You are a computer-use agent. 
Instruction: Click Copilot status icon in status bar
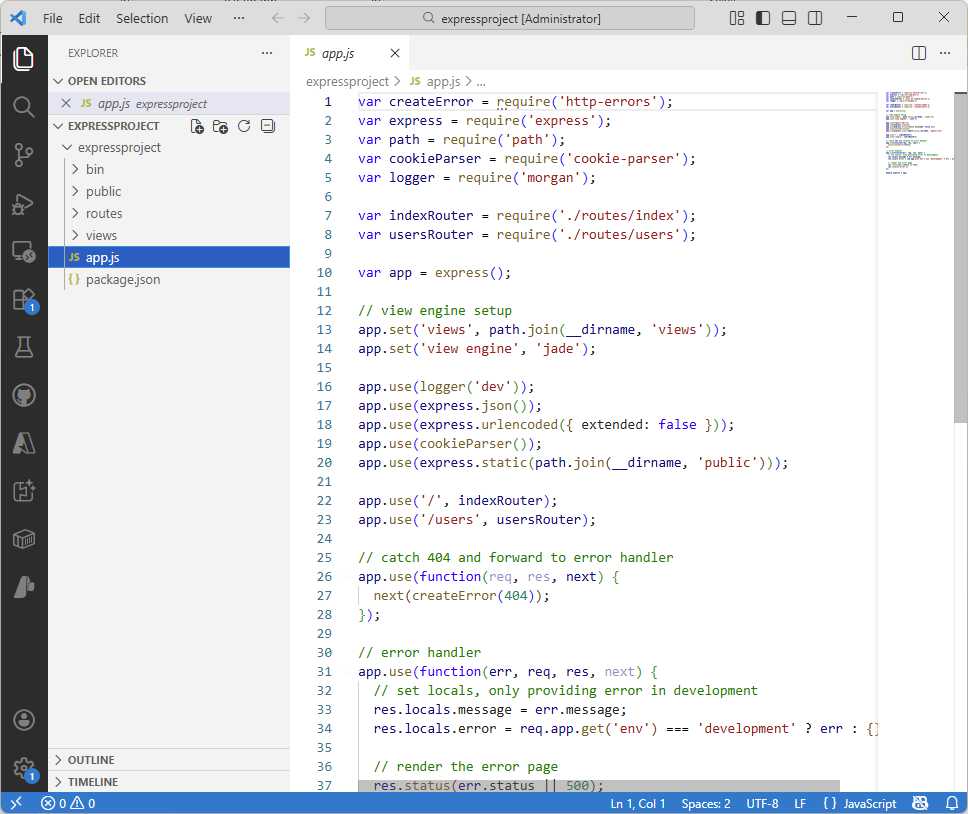coord(920,803)
